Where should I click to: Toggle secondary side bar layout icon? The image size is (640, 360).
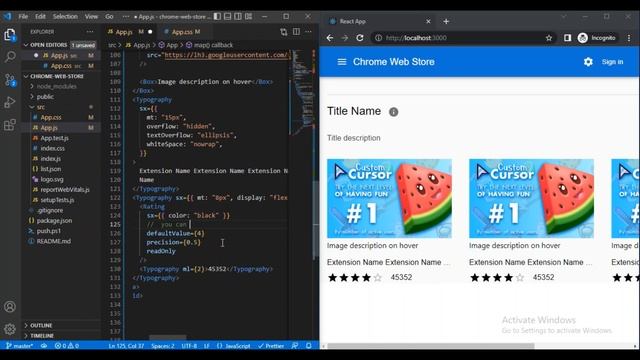[x=238, y=16]
